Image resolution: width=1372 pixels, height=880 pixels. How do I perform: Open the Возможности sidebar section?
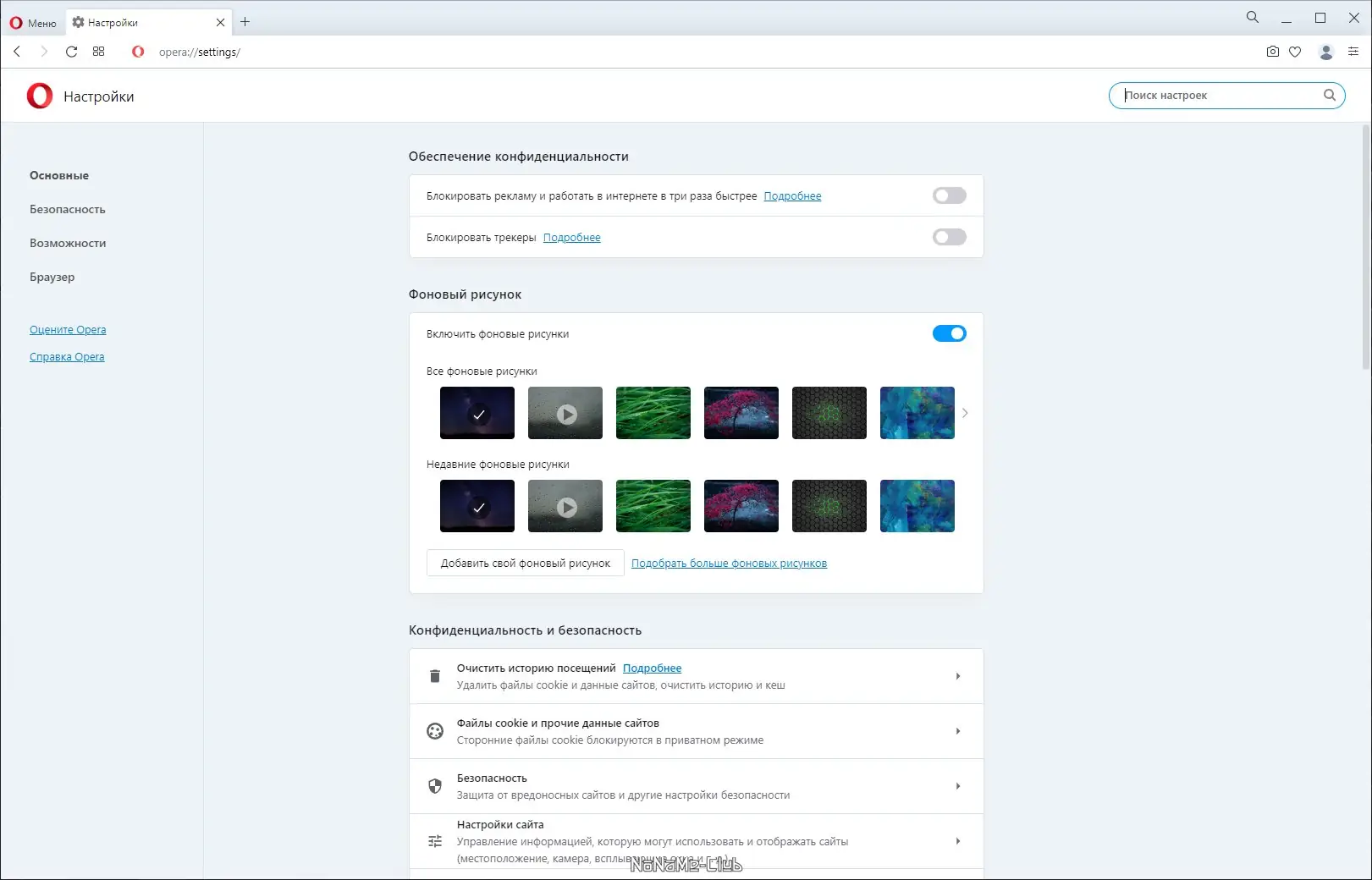click(68, 243)
